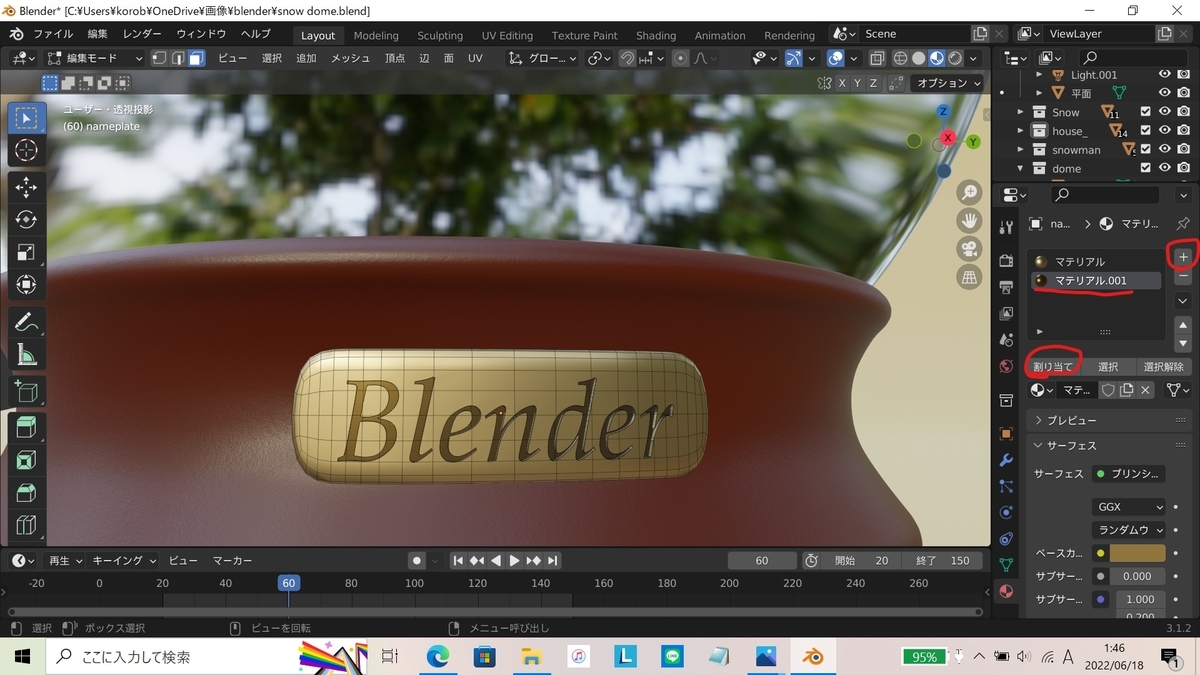The height and width of the screenshot is (675, 1200).
Task: Select the Add Cube tool
Action: click(x=26, y=392)
